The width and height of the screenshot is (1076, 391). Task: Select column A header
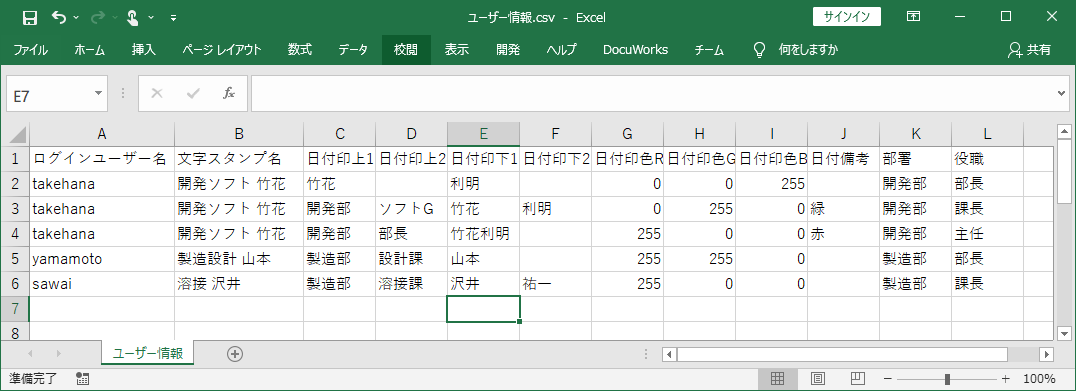coord(102,134)
